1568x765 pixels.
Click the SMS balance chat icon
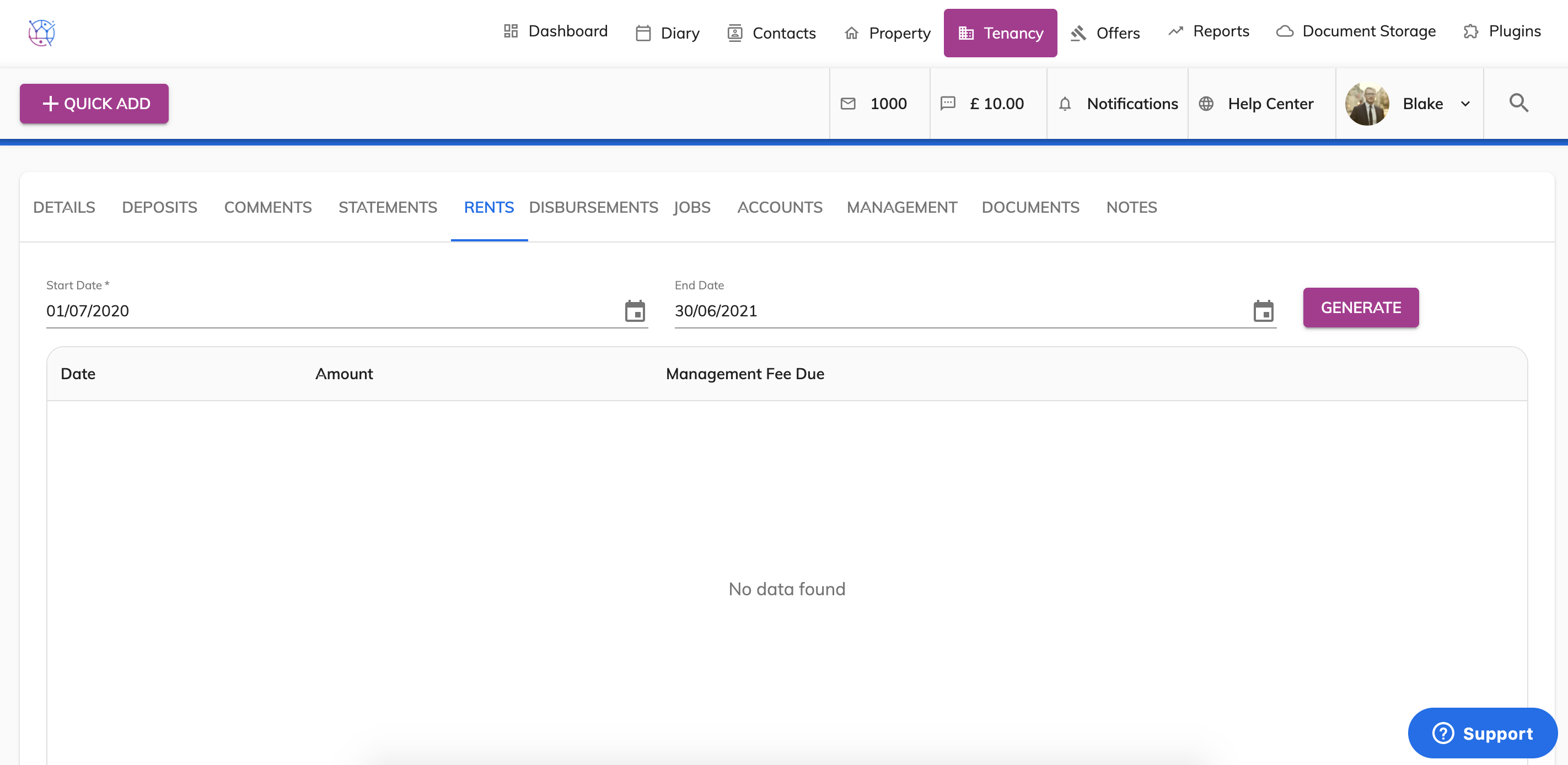point(948,104)
